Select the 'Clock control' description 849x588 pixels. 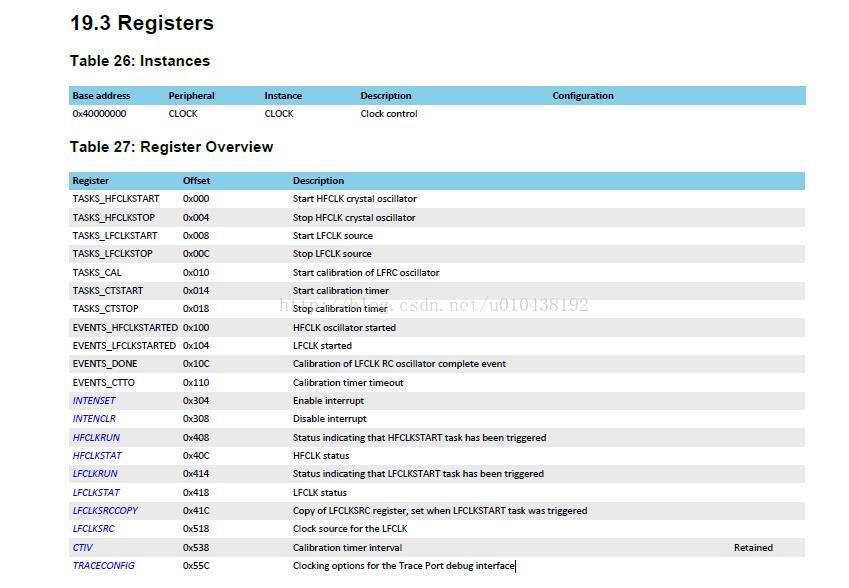tap(389, 114)
